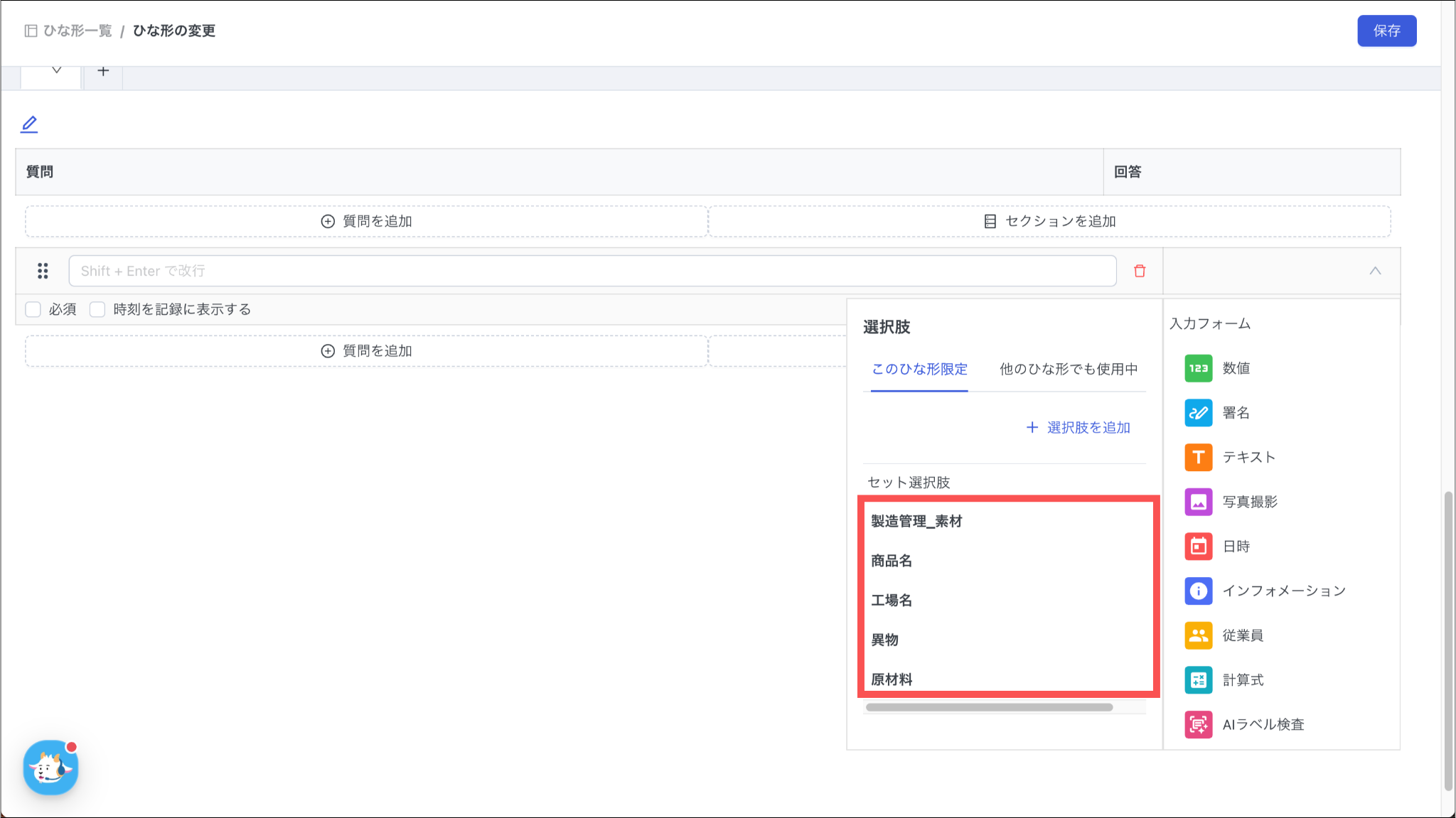Select the 日時 date-time calendar icon
1456x818 pixels.
coord(1198,547)
